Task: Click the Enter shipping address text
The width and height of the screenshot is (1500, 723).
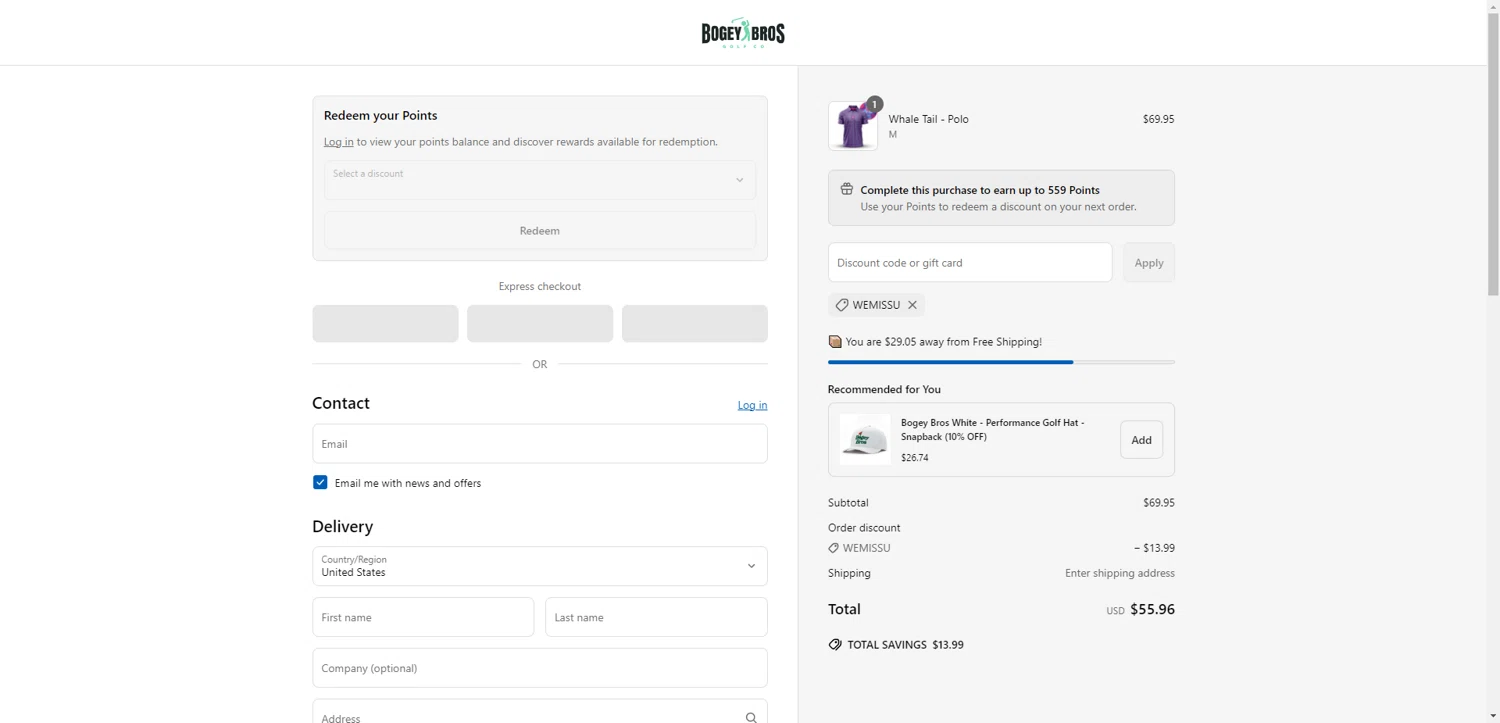Action: [1120, 573]
